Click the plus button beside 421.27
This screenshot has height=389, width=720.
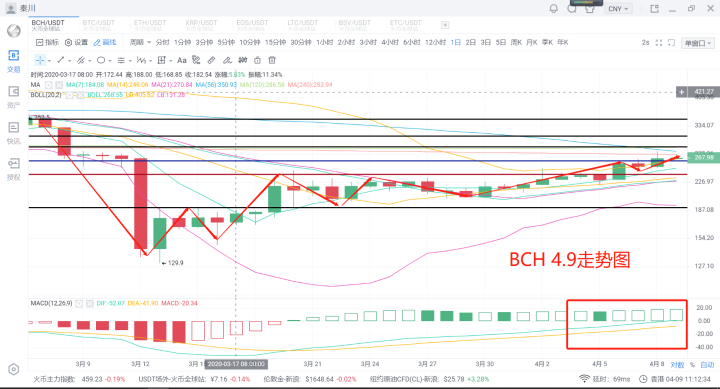click(x=681, y=92)
